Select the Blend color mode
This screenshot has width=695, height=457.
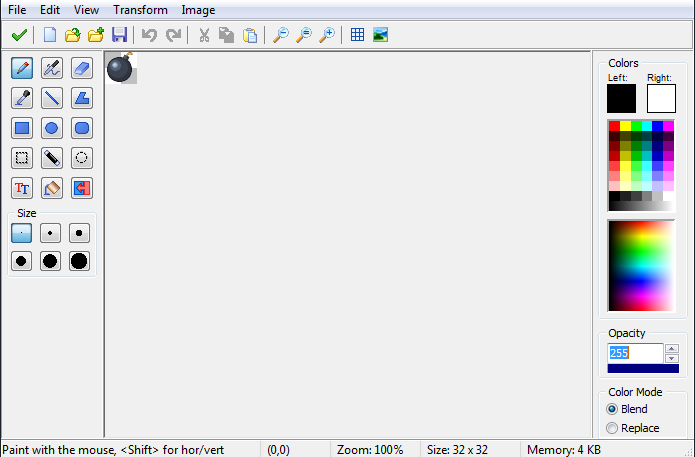[x=612, y=409]
